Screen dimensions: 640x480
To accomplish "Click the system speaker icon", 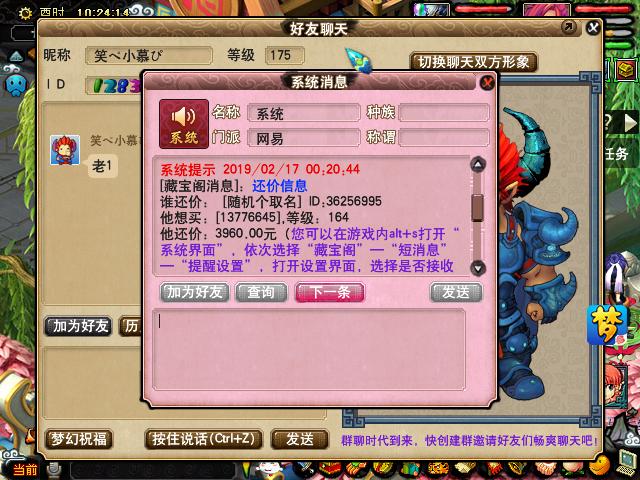I will coord(184,123).
